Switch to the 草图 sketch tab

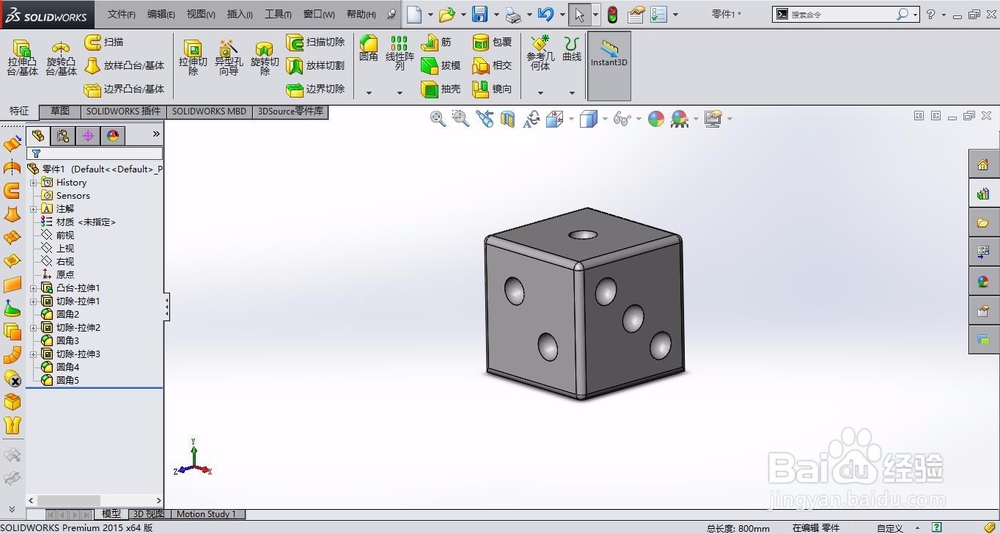[60, 111]
